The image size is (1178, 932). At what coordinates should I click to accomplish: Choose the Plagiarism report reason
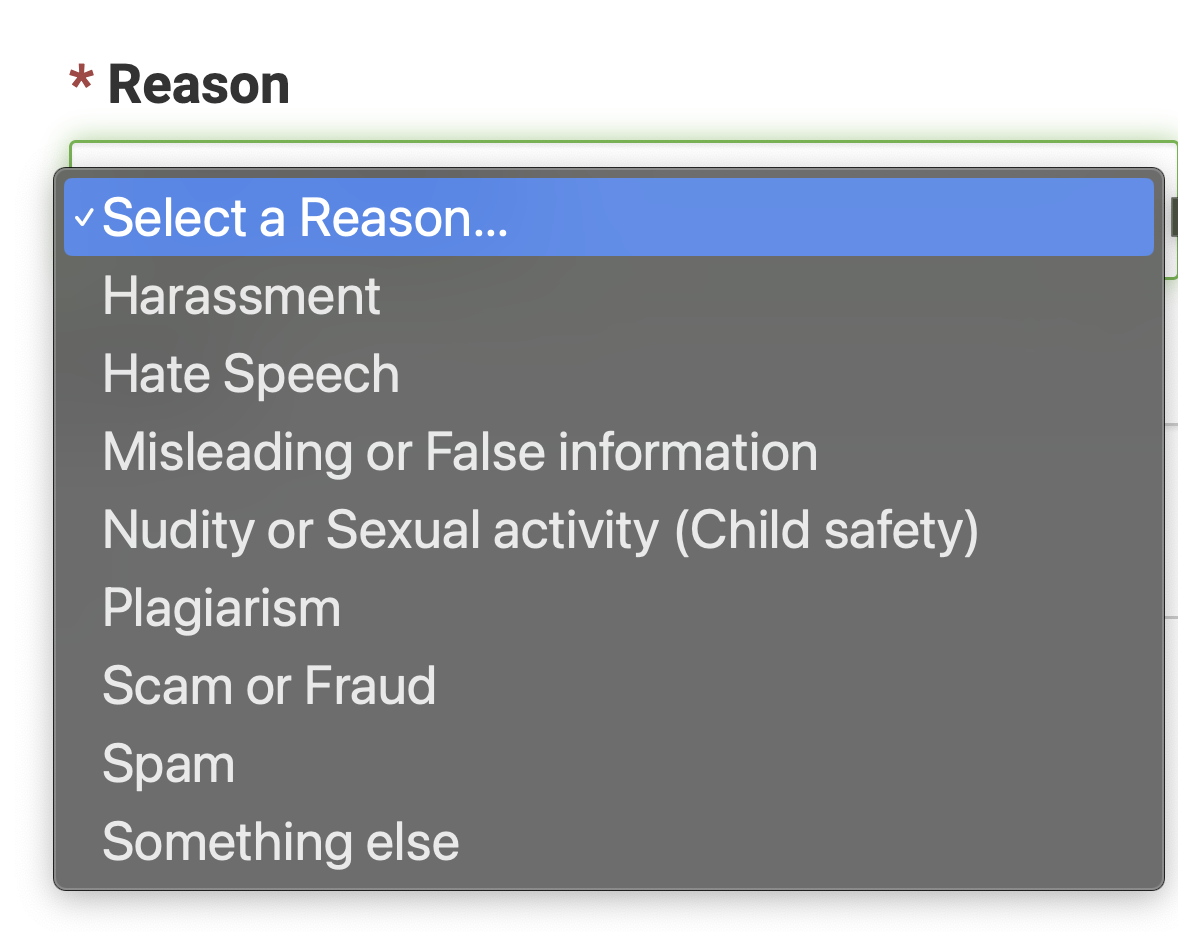[x=221, y=607]
